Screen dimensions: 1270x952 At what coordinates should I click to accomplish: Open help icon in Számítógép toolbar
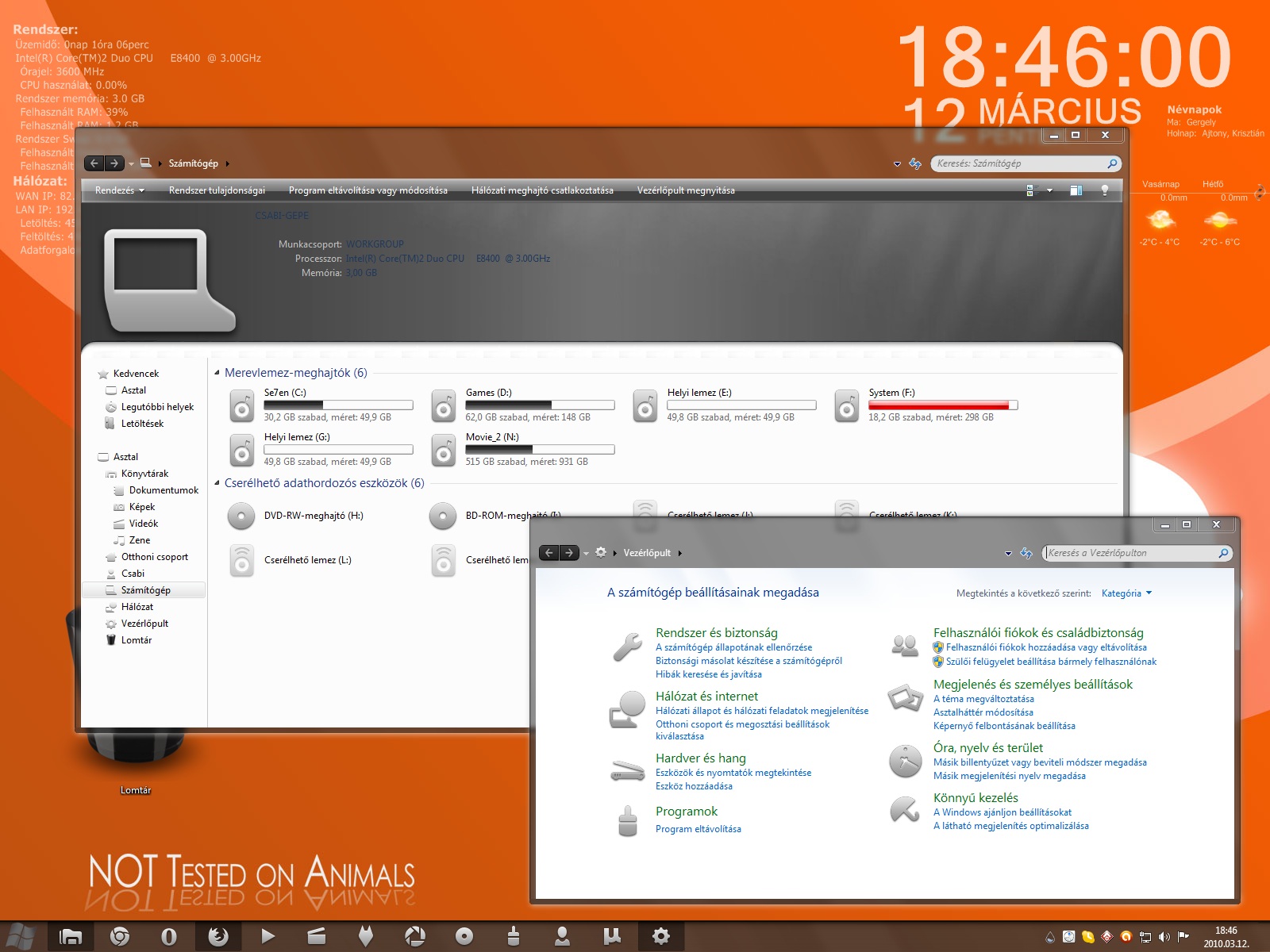click(x=1104, y=190)
